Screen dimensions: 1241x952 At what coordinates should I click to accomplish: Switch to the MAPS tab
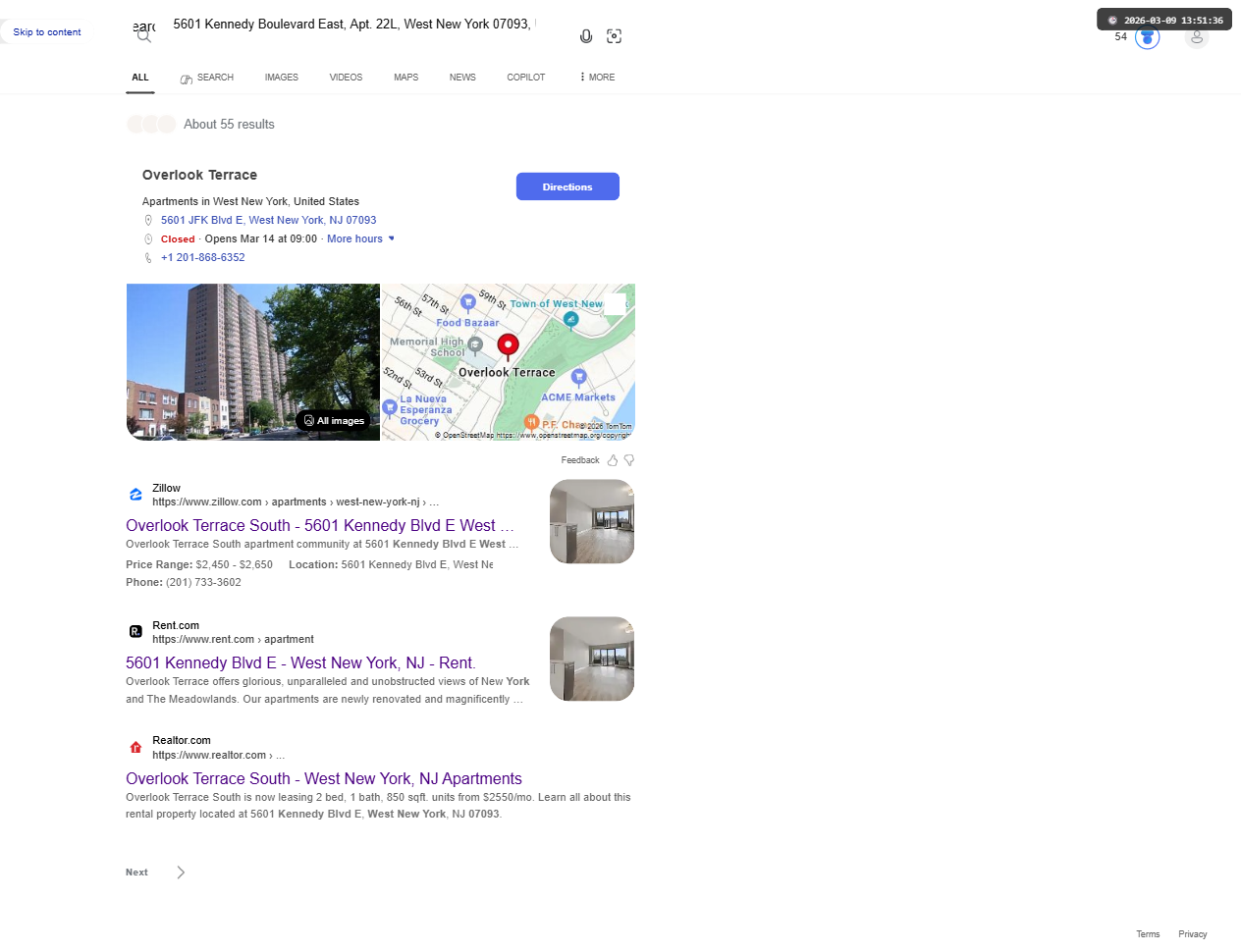[406, 78]
